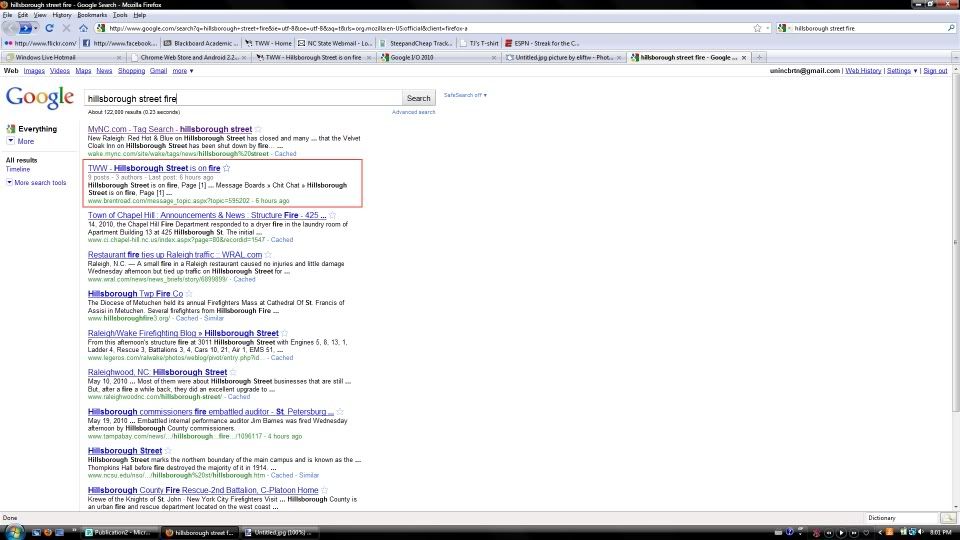Click the taskbar clock showing 8:01 PM

click(x=940, y=533)
